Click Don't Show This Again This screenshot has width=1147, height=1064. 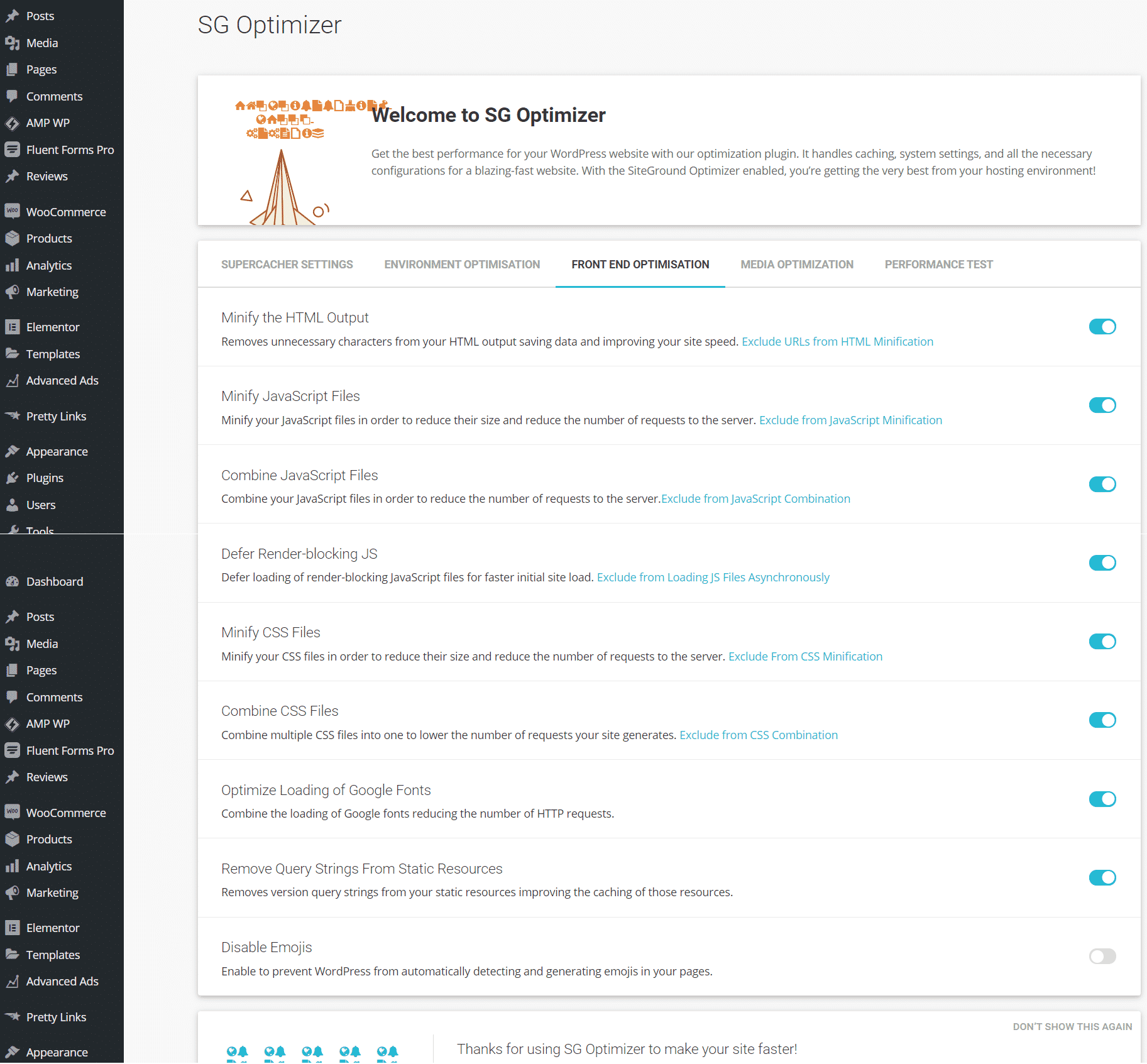coord(1072,1026)
